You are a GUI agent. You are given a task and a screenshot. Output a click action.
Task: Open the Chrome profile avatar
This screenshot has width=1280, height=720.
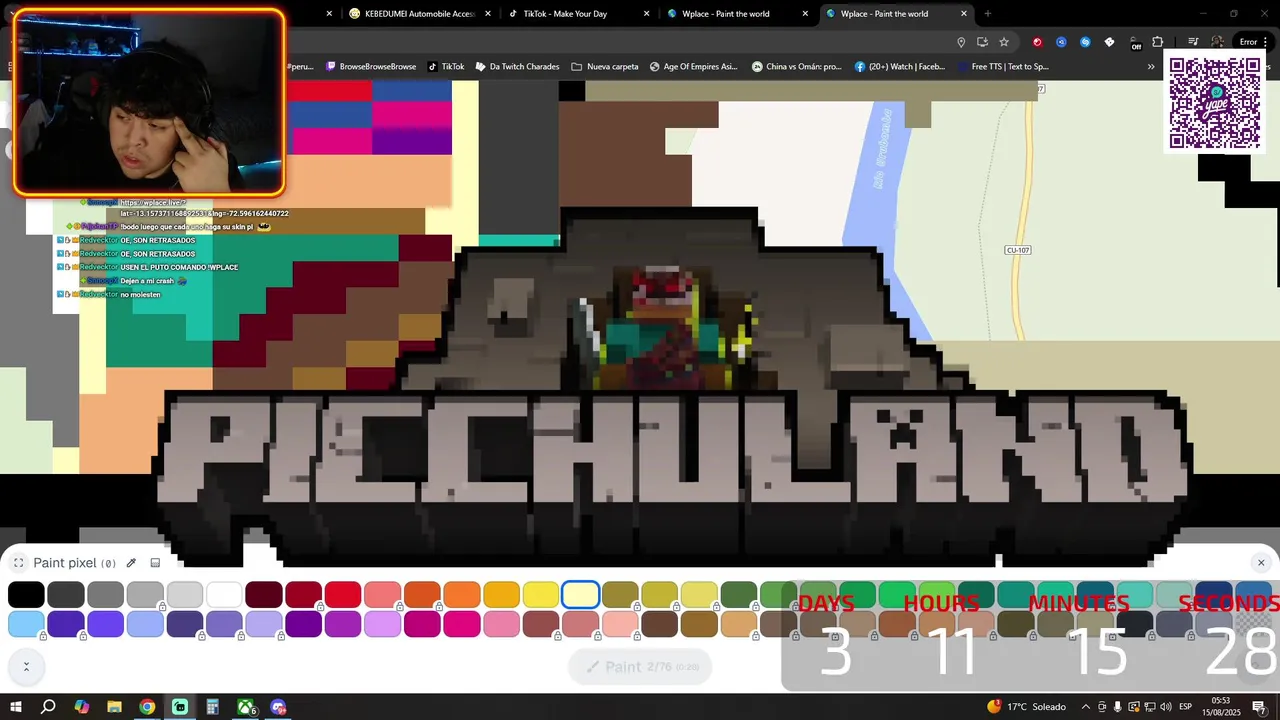click(1217, 42)
